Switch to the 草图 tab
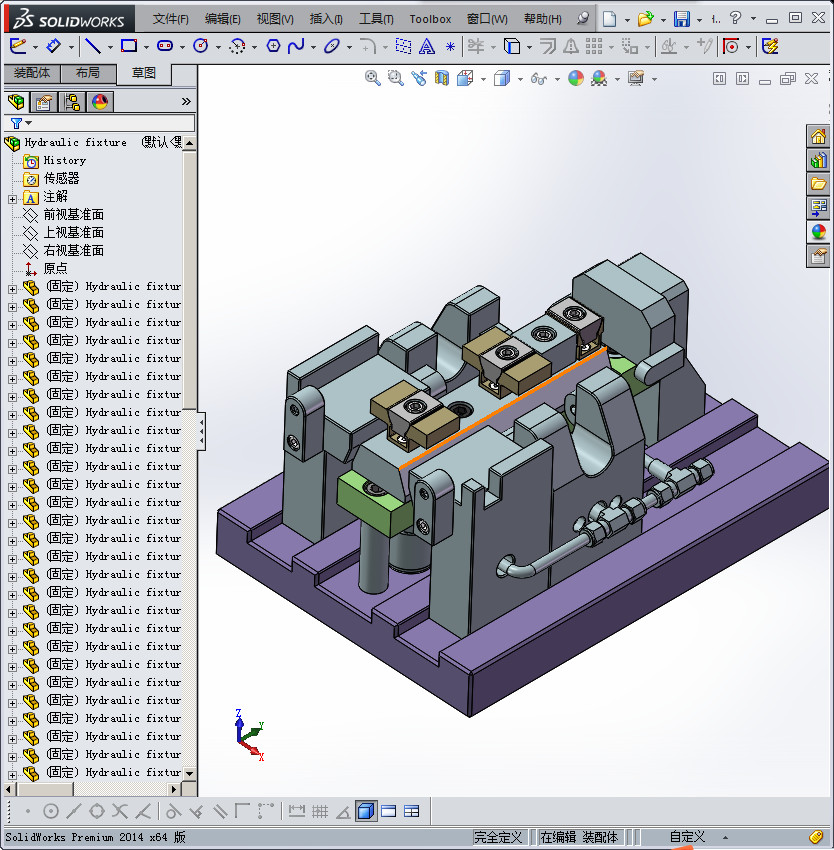 (x=144, y=73)
